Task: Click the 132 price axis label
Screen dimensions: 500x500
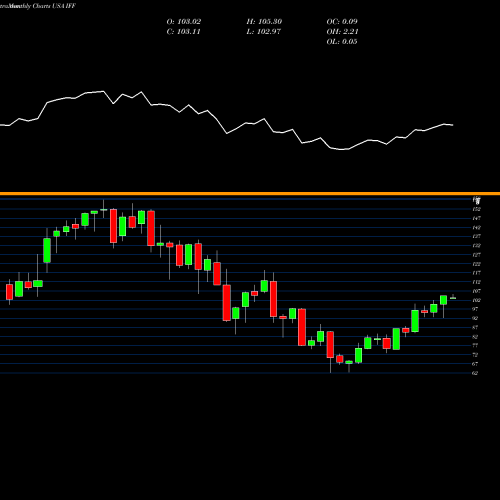Action: (x=476, y=245)
